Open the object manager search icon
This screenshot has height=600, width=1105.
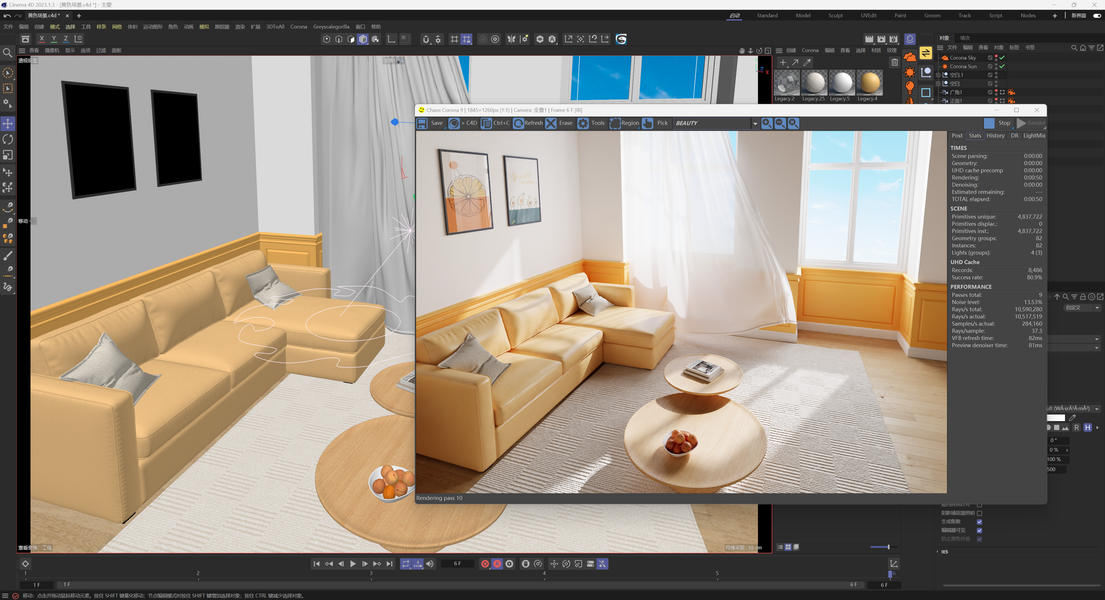tap(1074, 48)
